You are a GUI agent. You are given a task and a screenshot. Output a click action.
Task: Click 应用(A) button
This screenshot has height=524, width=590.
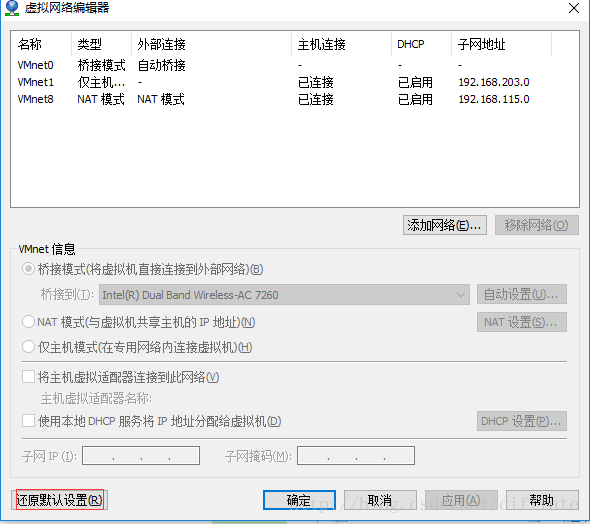tap(461, 500)
